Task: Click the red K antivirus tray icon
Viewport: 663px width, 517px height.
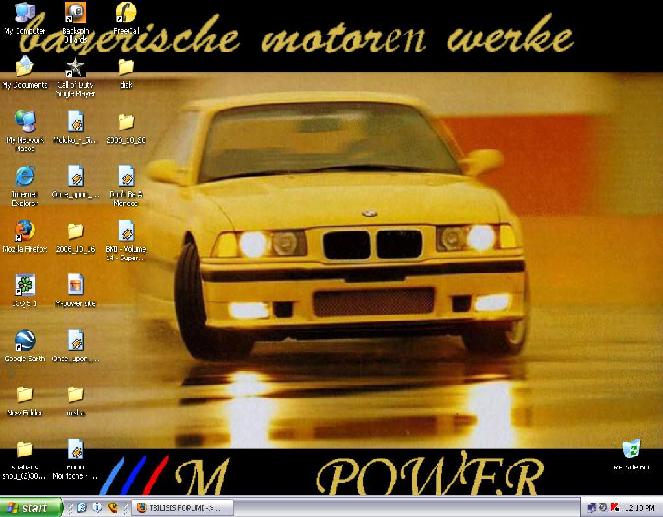Action: (x=614, y=507)
